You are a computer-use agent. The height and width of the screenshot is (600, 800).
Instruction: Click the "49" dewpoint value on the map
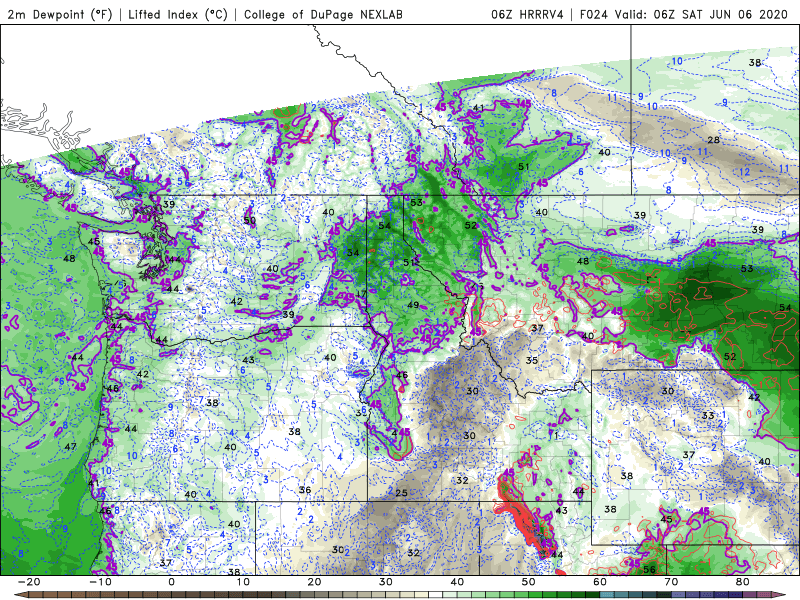tap(413, 305)
